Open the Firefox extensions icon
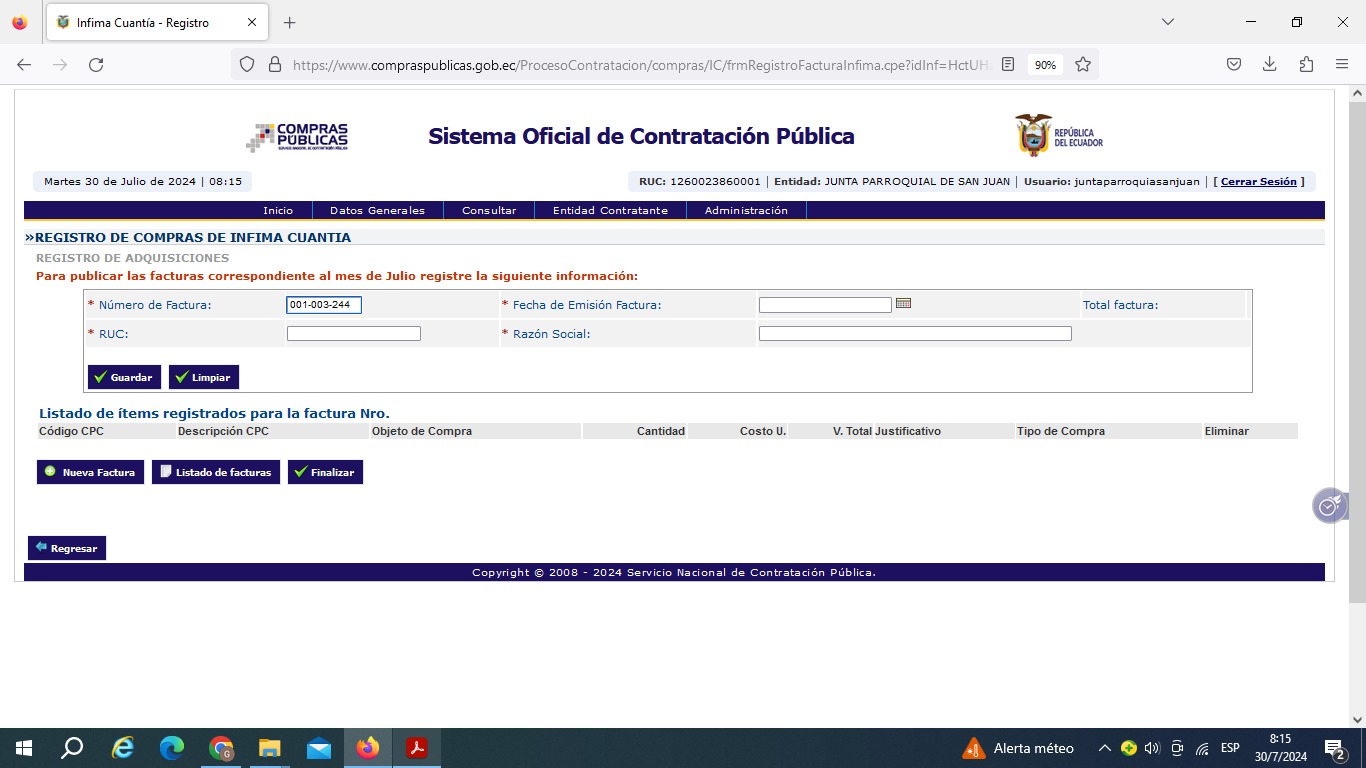The width and height of the screenshot is (1366, 768). pyautogui.click(x=1306, y=65)
